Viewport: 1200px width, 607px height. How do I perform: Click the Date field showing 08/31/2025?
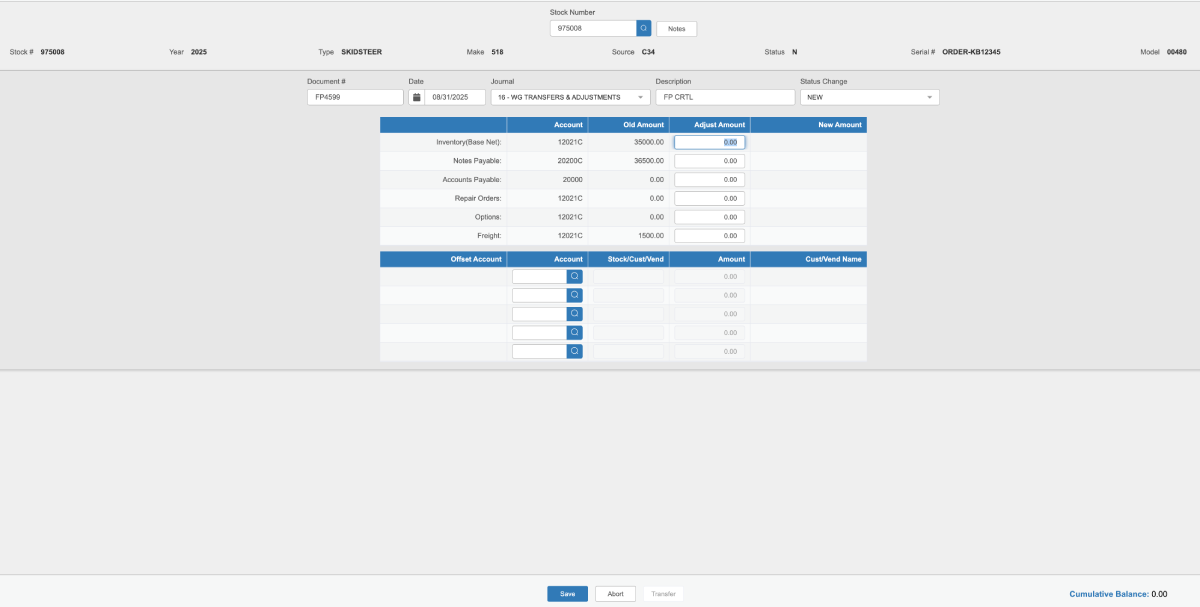(x=455, y=97)
